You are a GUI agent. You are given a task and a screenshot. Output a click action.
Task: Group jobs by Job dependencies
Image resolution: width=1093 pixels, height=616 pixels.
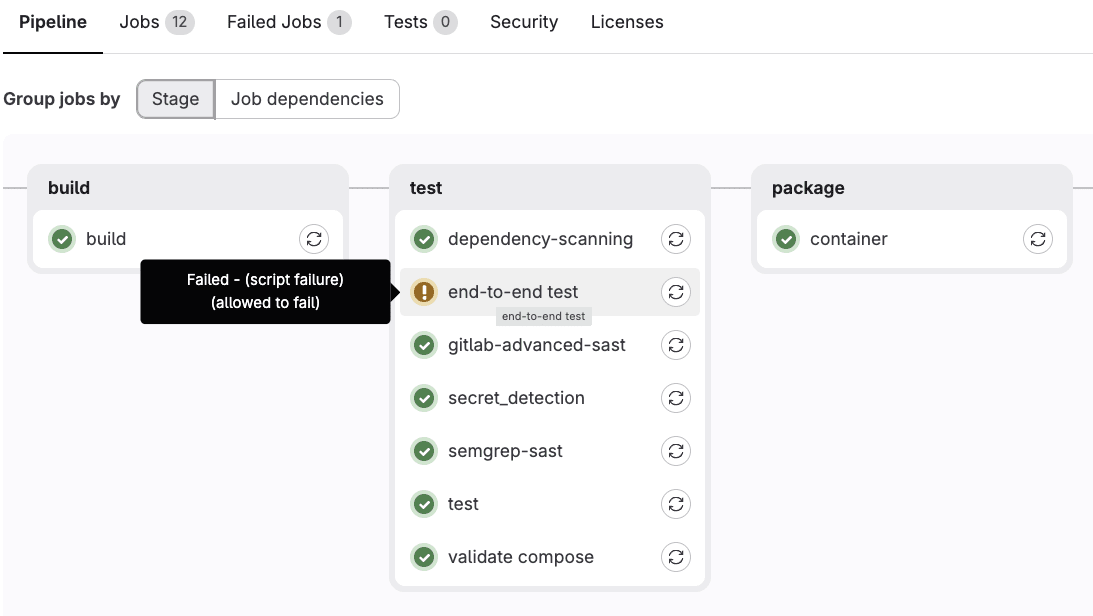pos(307,99)
